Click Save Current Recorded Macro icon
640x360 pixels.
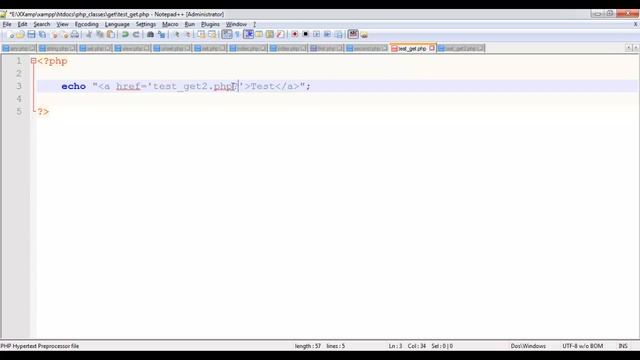coord(339,35)
